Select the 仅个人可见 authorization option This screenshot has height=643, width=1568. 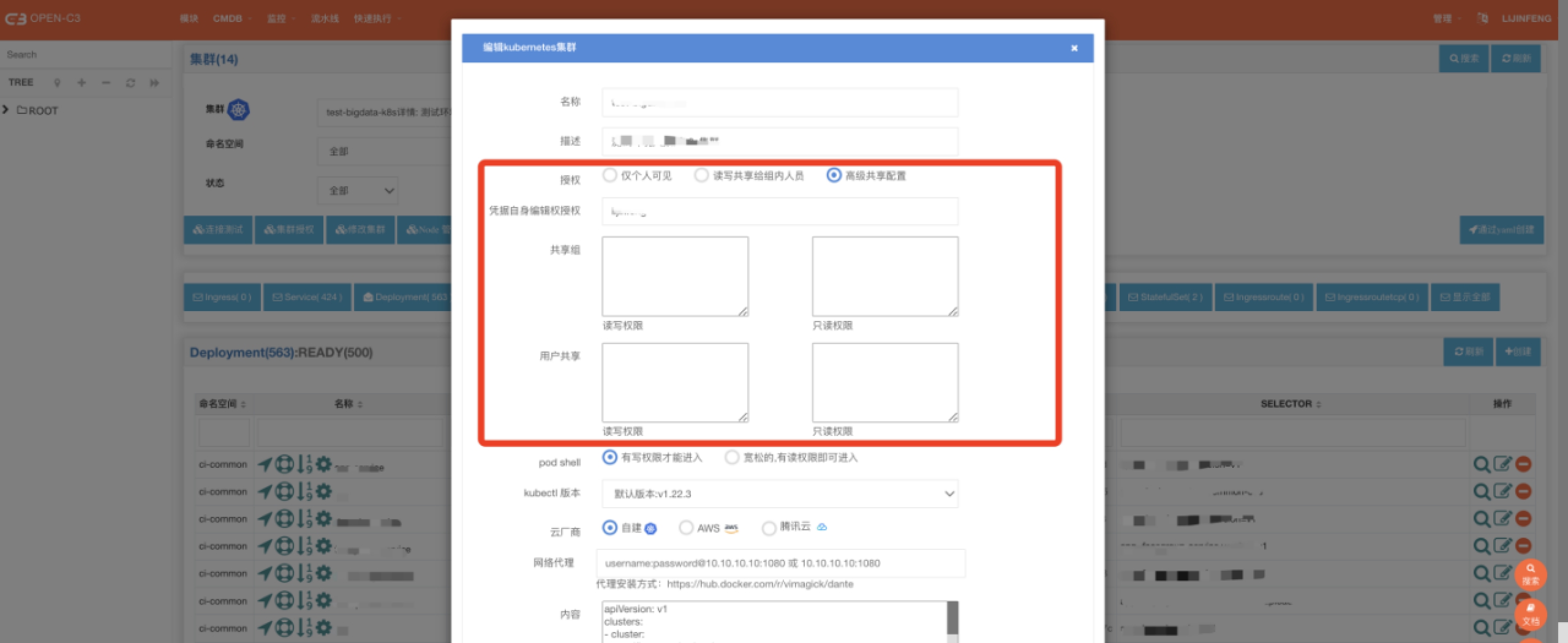coord(609,176)
